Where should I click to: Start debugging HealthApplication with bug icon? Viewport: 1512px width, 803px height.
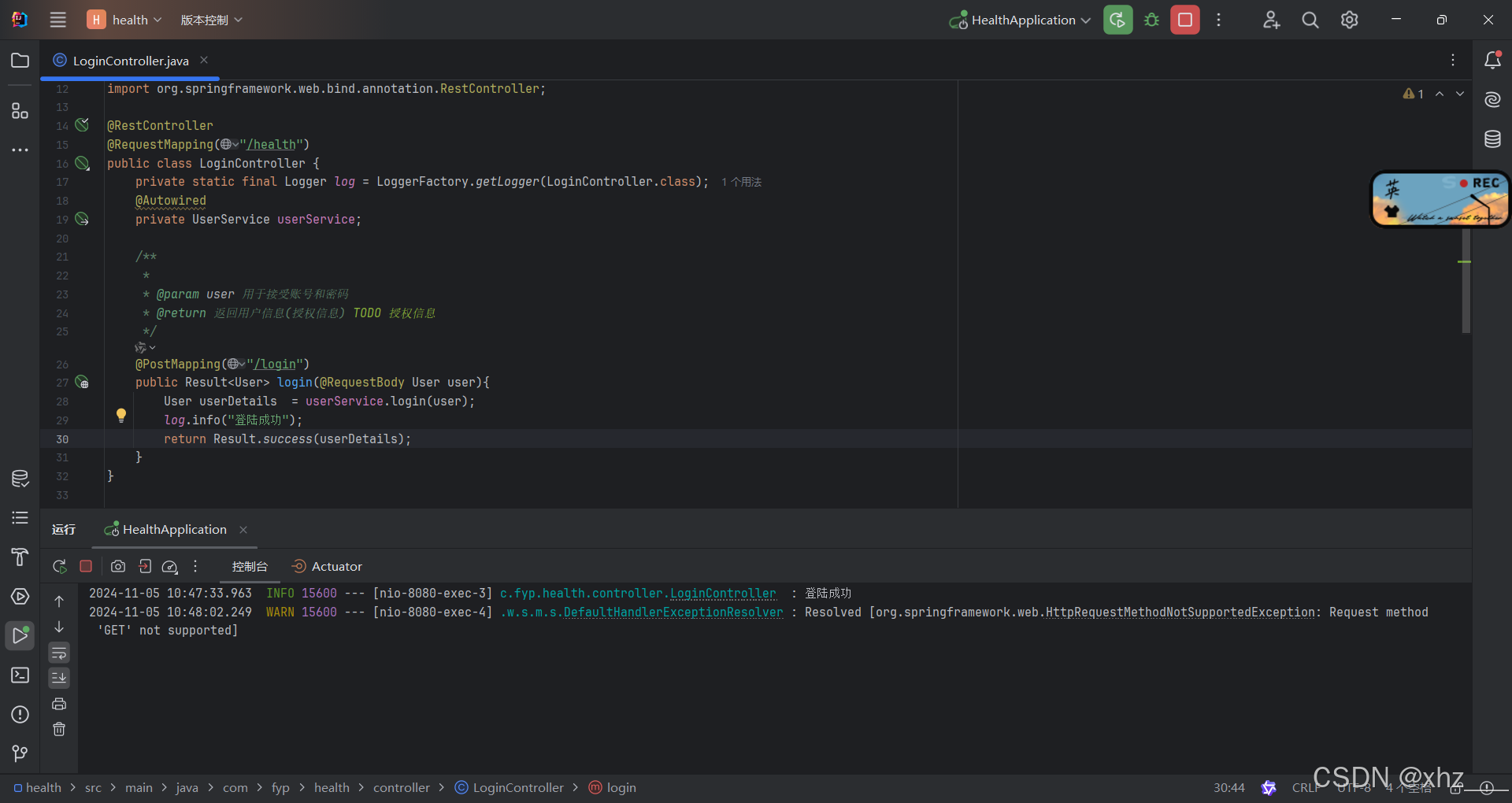tap(1151, 20)
